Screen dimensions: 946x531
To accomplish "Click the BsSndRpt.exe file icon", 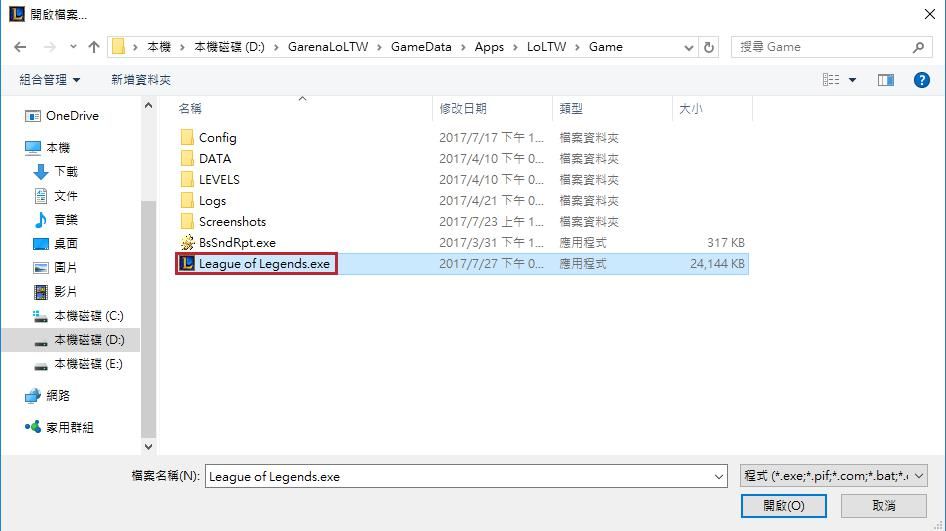I will (x=187, y=243).
